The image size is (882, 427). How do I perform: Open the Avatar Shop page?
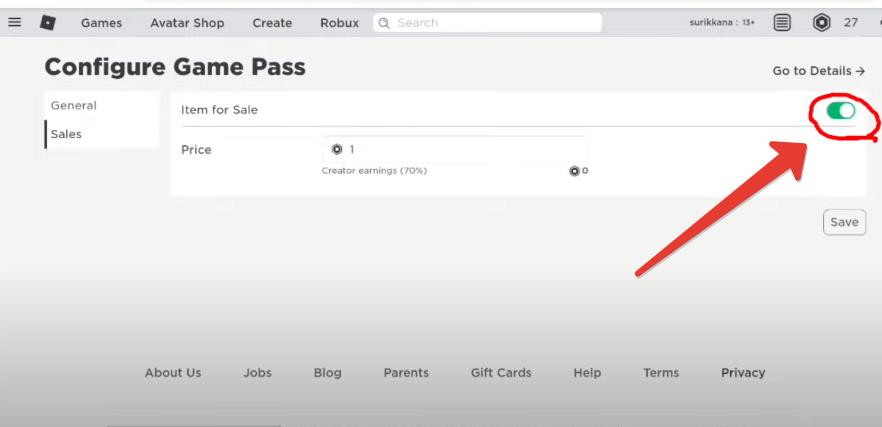pos(187,23)
